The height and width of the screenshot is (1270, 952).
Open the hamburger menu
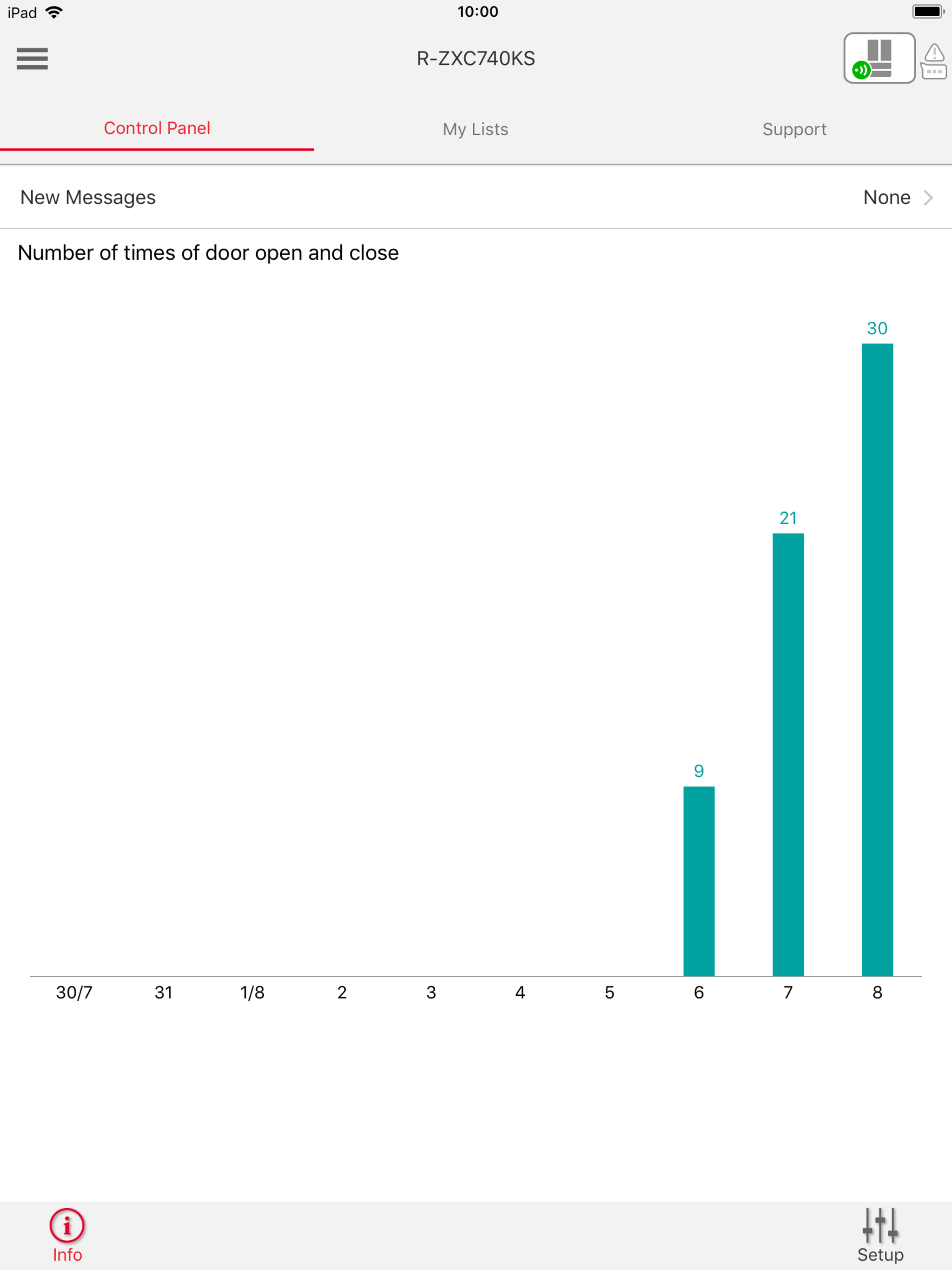point(32,59)
